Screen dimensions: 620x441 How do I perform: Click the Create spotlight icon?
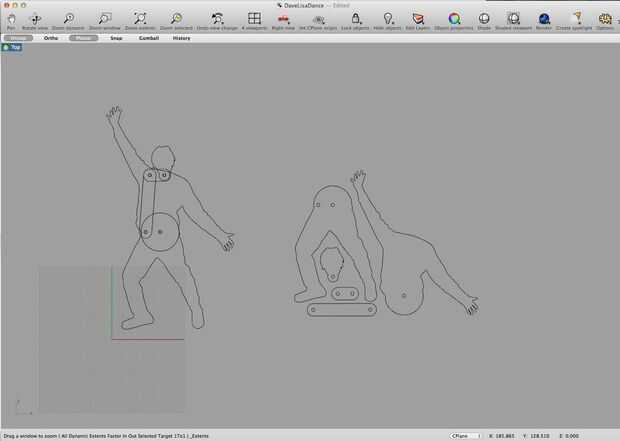577,19
